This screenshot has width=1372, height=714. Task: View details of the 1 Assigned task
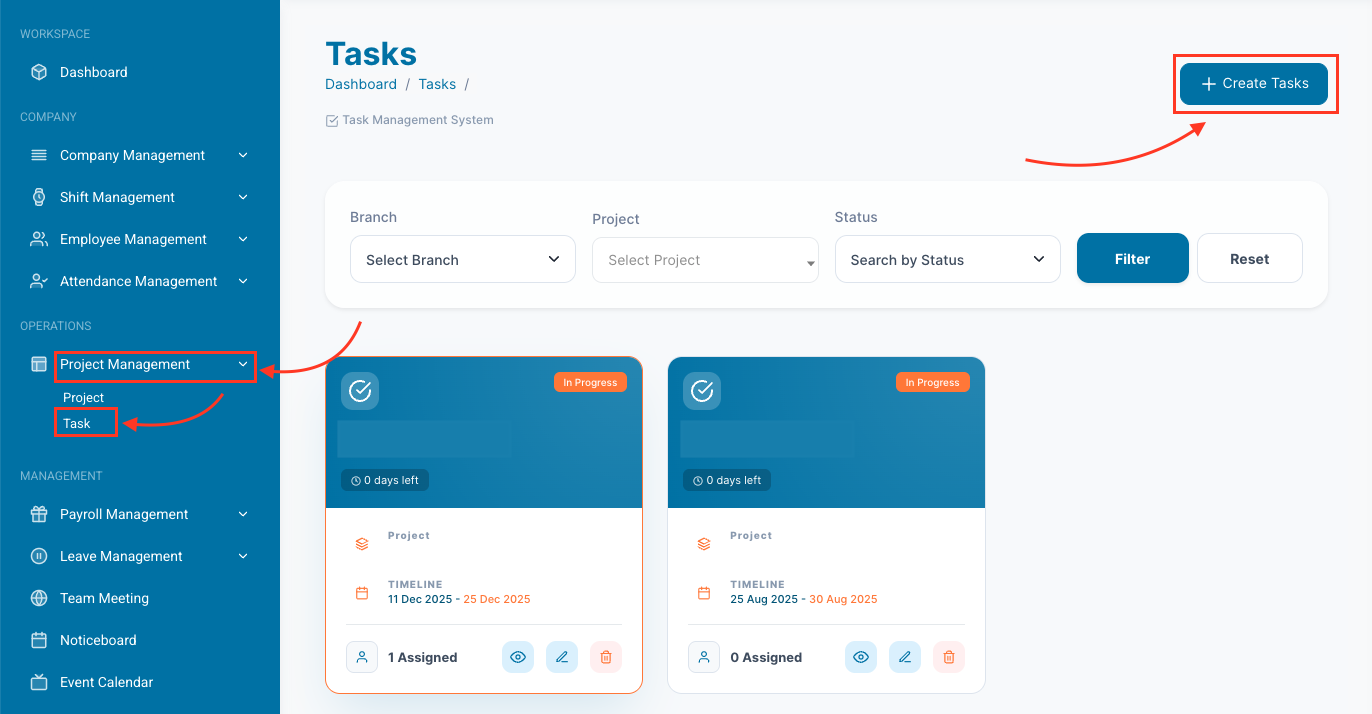[518, 657]
